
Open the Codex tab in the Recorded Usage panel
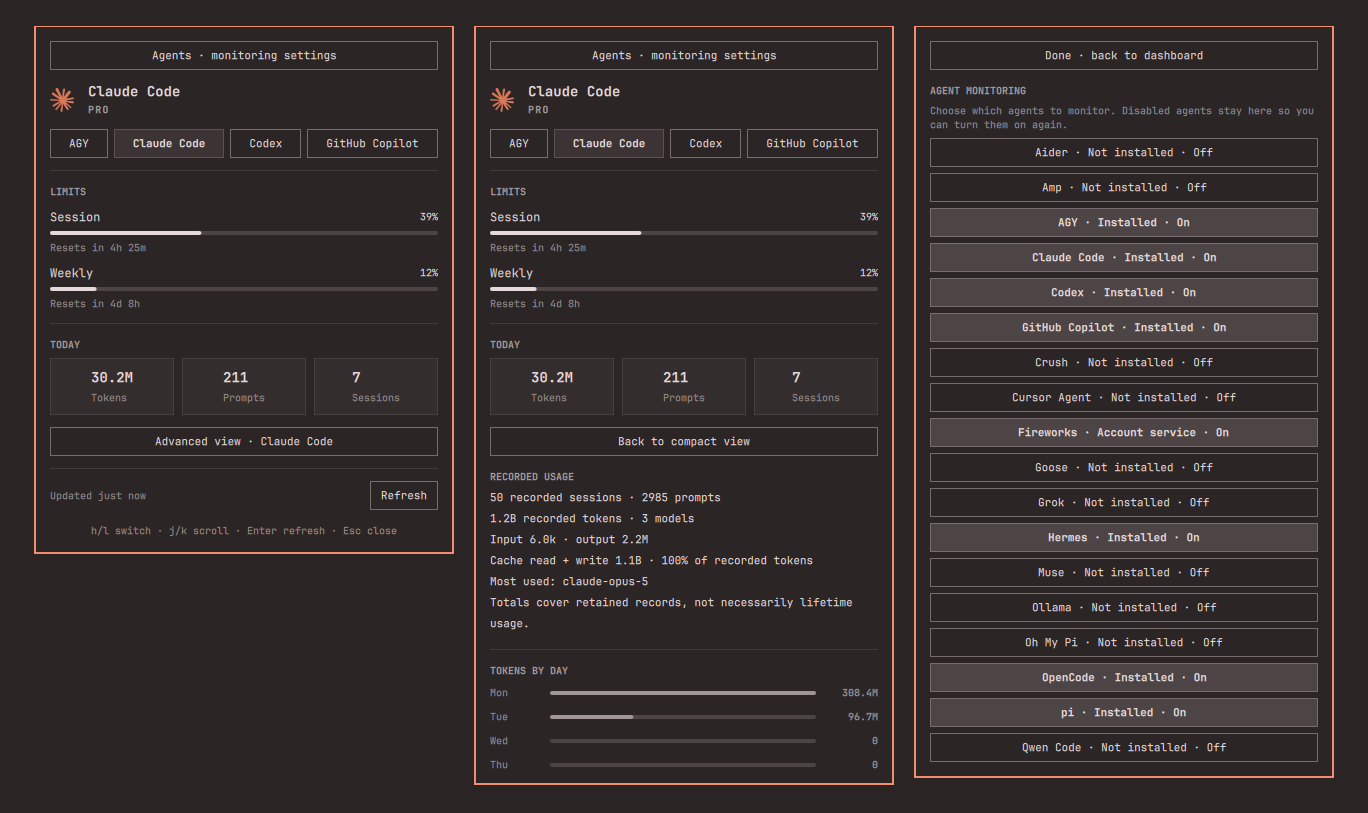(706, 144)
